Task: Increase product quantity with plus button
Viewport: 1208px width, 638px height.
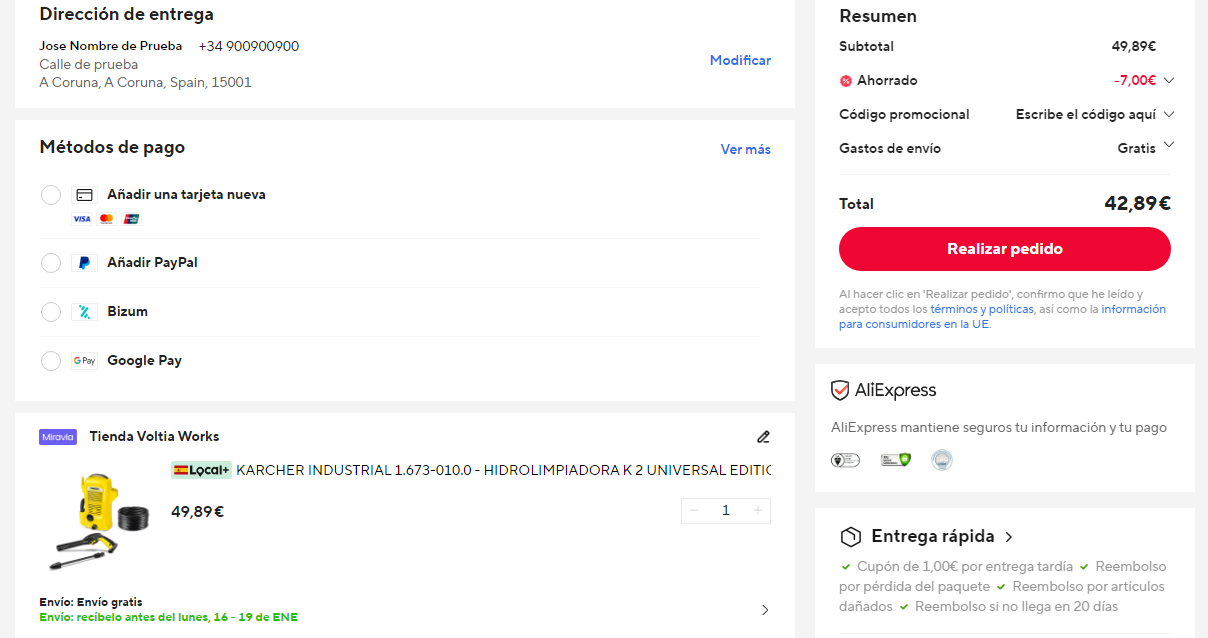Action: pos(758,511)
